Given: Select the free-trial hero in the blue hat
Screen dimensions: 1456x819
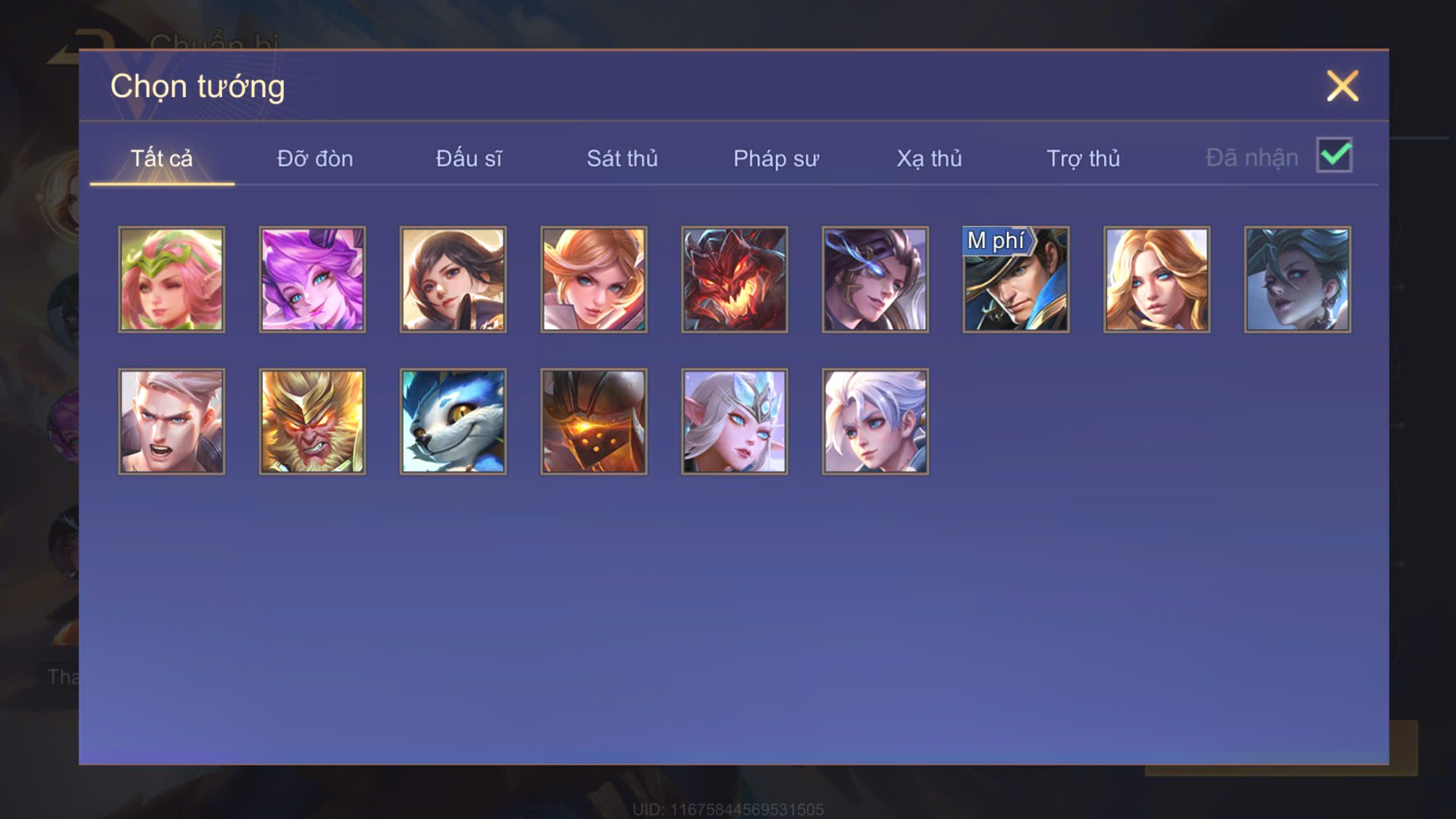Looking at the screenshot, I should [1016, 280].
